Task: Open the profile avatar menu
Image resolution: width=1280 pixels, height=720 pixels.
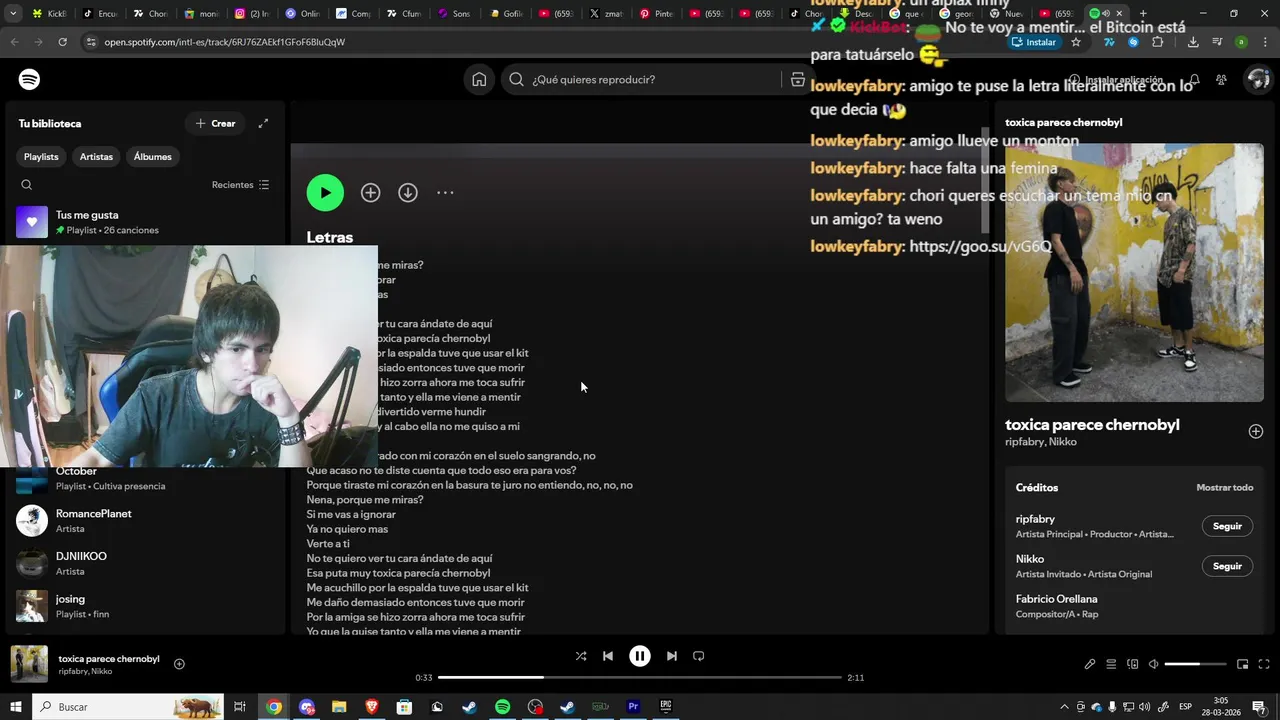Action: tap(1257, 80)
